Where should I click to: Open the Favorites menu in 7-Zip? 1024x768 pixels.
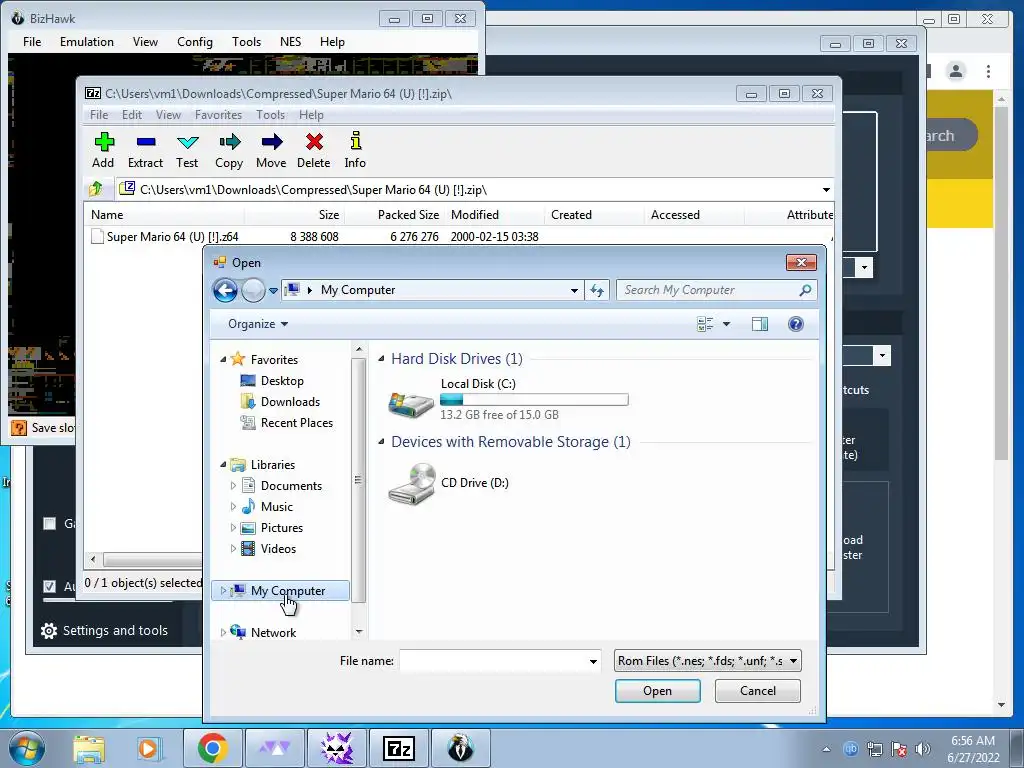click(218, 115)
